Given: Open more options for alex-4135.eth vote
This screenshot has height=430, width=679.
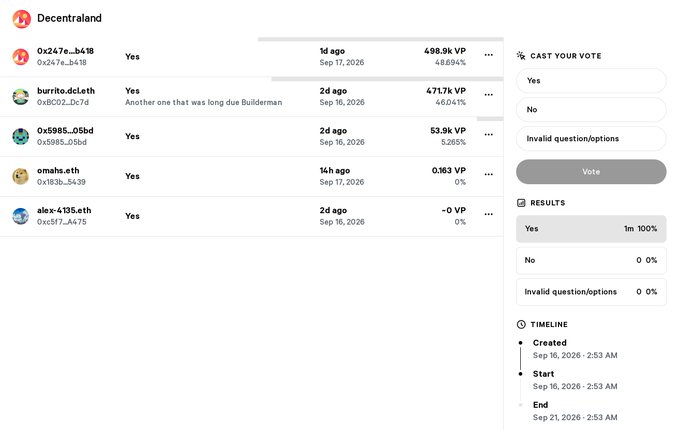Looking at the screenshot, I should (x=488, y=214).
